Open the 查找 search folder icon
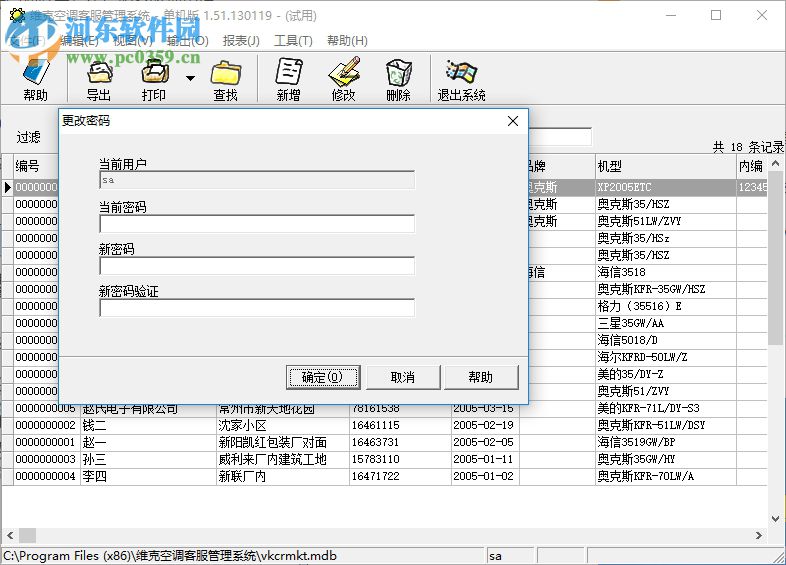Screen dimensions: 786x565 click(226, 79)
